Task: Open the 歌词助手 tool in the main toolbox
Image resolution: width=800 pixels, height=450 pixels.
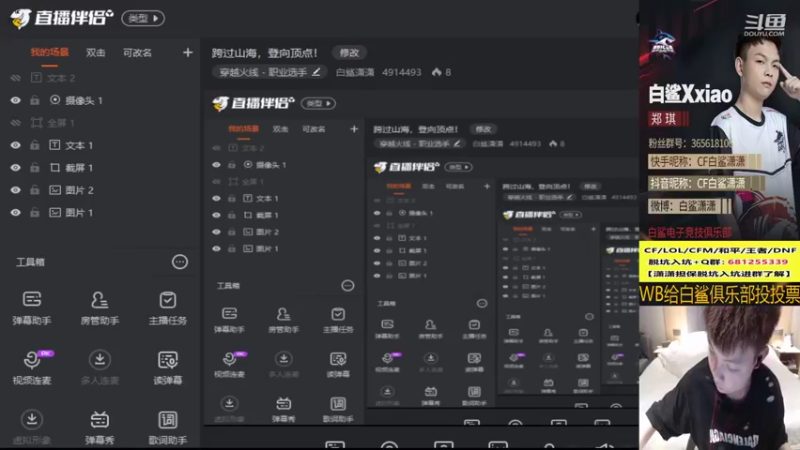Action: tap(167, 428)
